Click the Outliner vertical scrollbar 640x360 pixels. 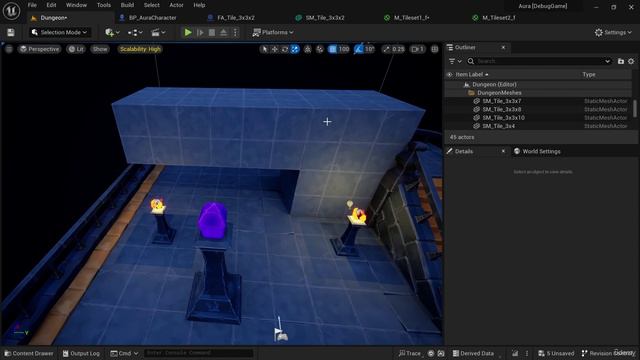(635, 108)
